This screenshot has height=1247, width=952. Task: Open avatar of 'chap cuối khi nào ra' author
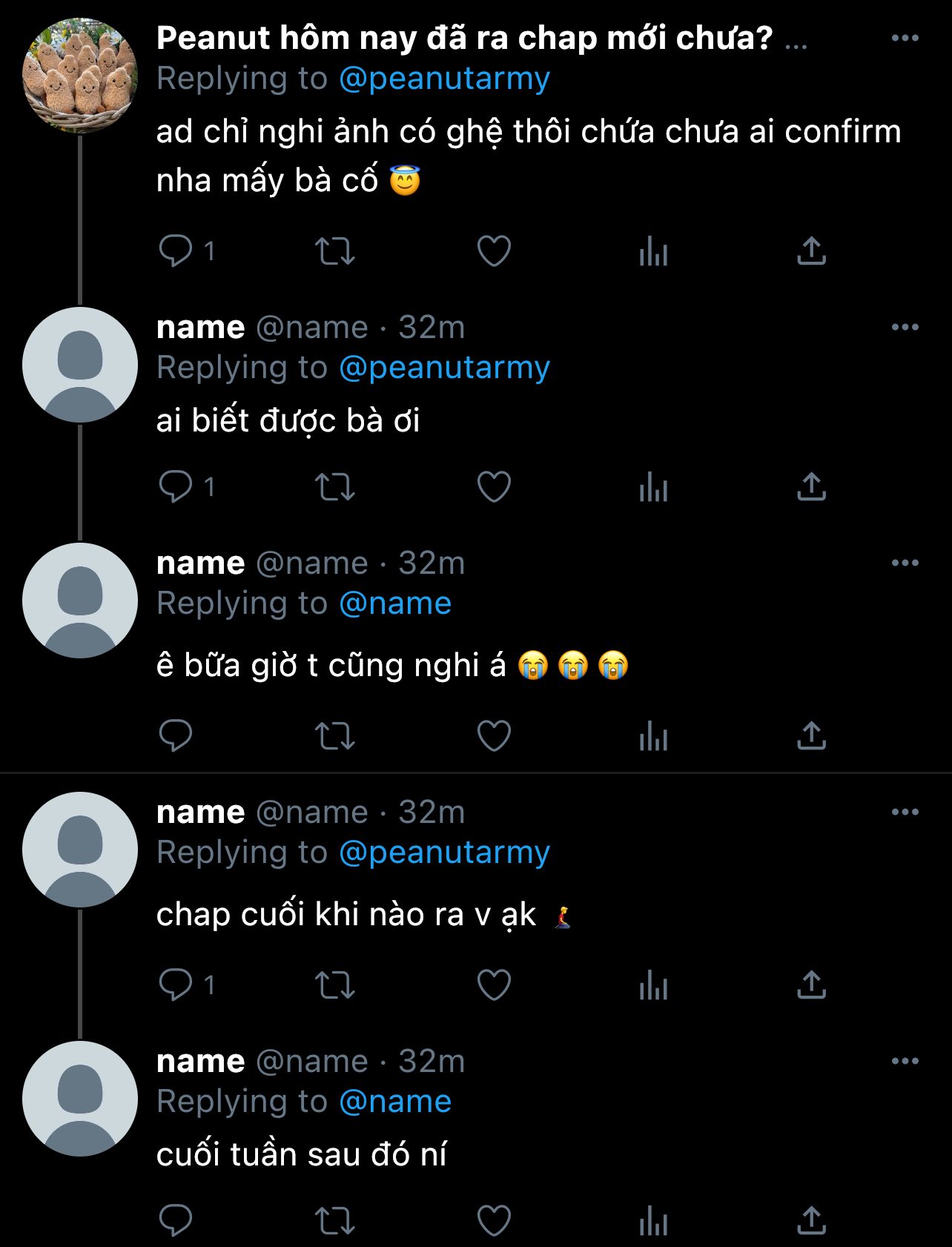80,850
